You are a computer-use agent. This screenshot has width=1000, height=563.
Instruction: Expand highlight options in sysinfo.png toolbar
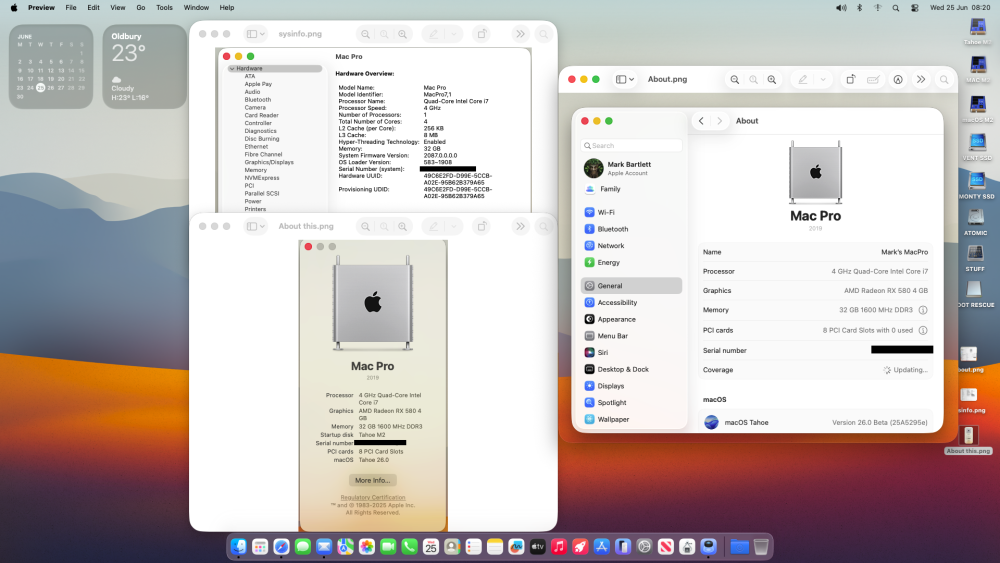[x=454, y=34]
